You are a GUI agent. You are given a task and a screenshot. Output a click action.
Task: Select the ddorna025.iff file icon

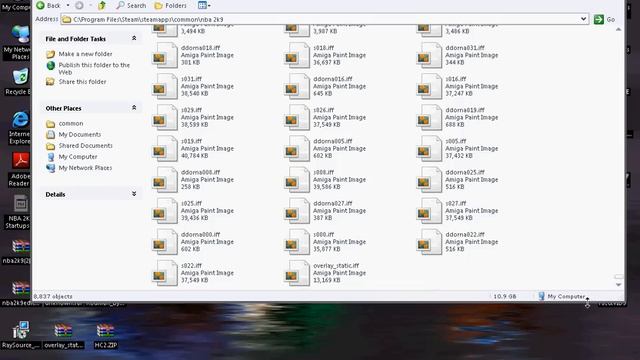(429, 180)
